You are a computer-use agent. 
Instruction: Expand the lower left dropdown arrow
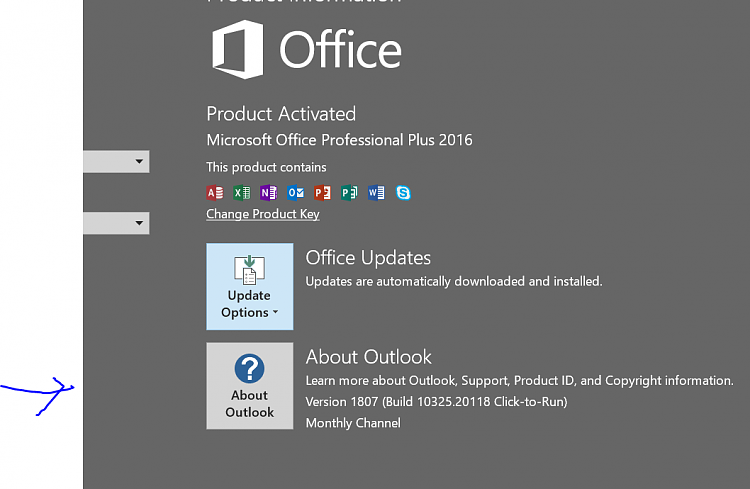[x=139, y=223]
